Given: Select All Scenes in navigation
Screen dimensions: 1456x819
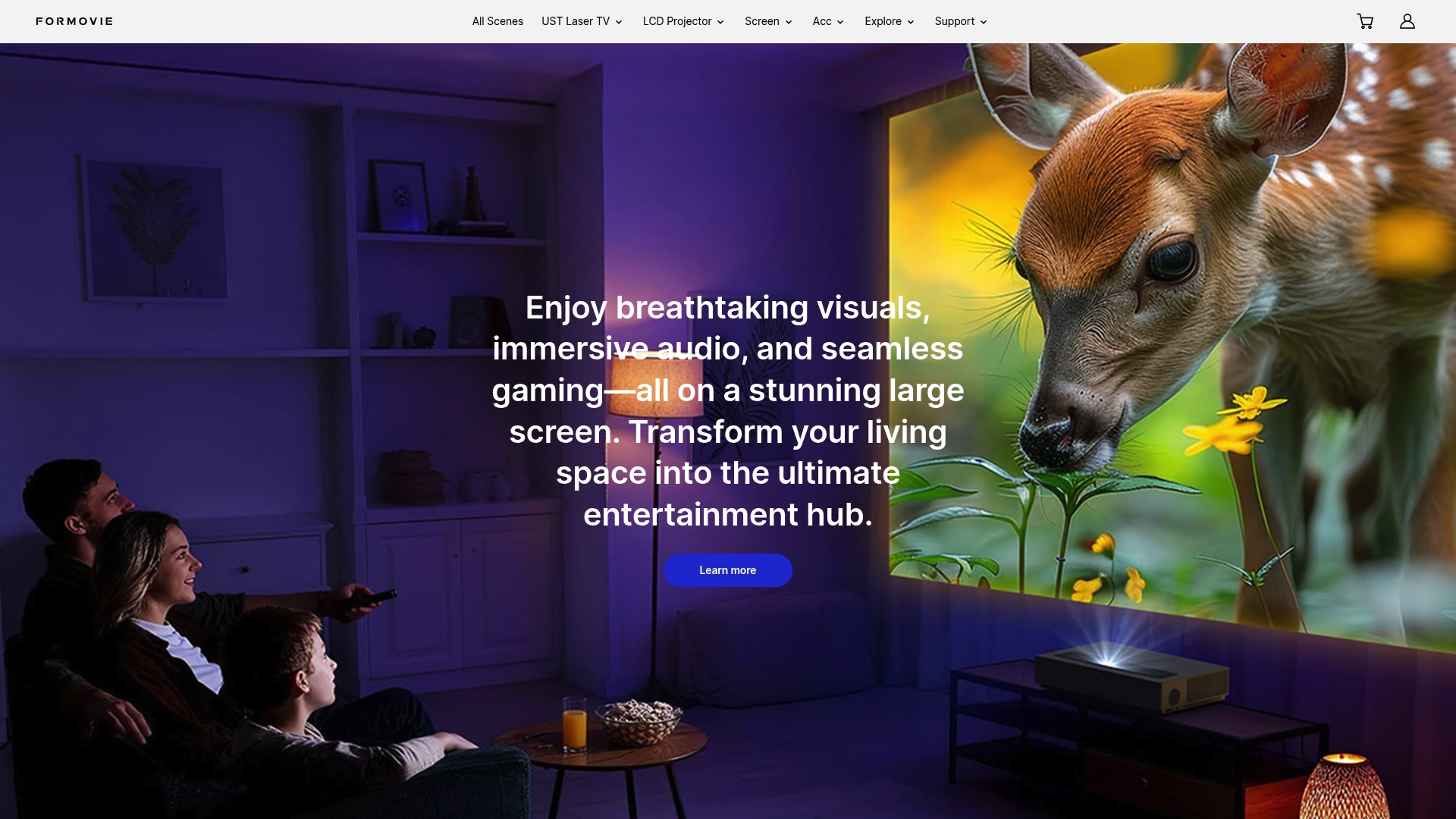Looking at the screenshot, I should point(497,21).
